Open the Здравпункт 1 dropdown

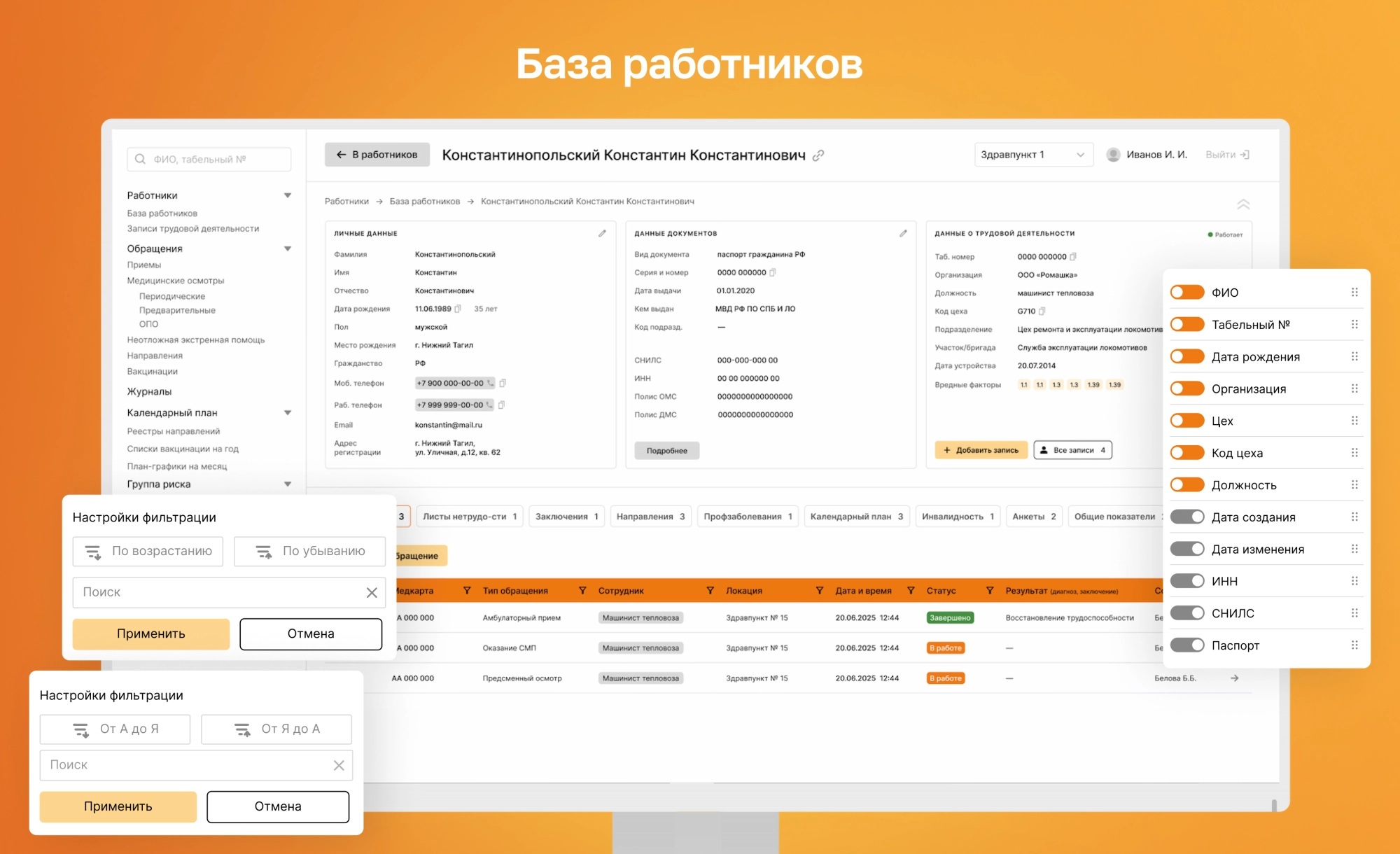(1033, 154)
